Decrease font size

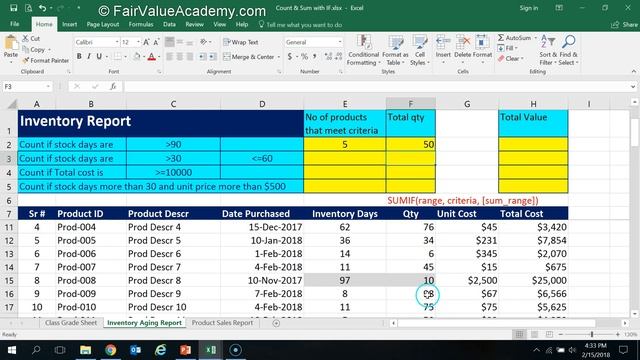tap(156, 42)
